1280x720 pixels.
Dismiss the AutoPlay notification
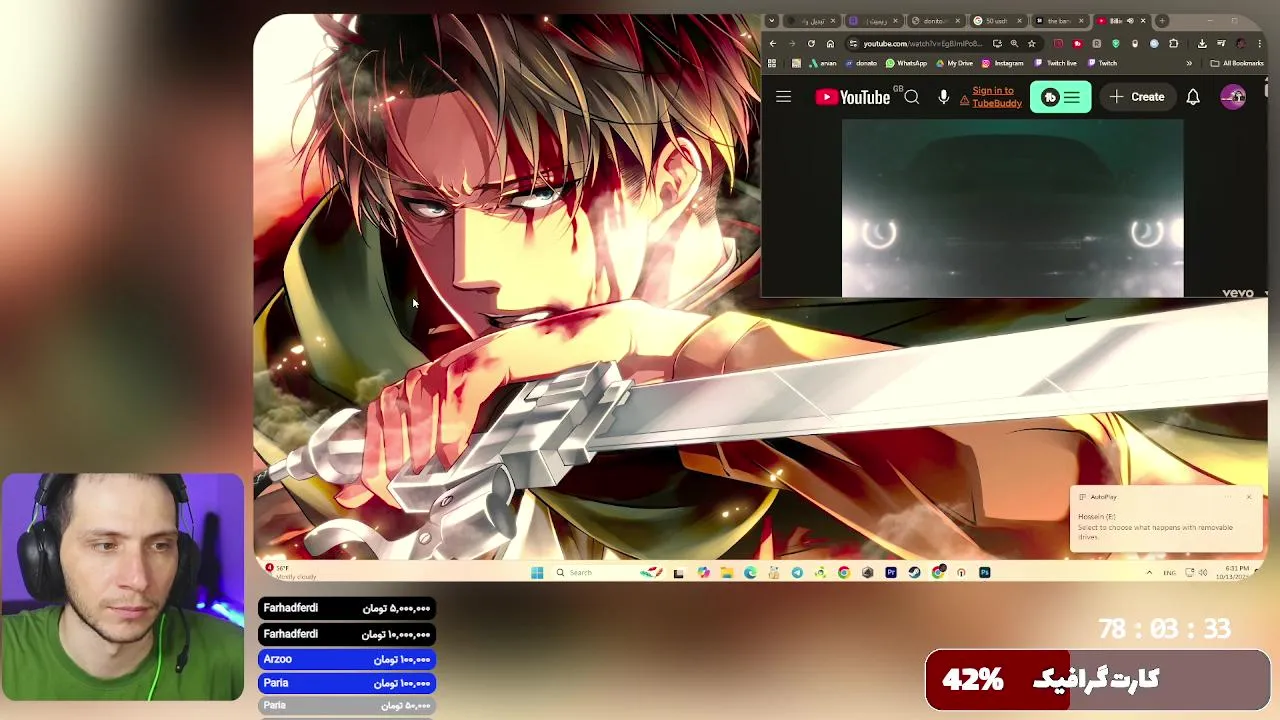coord(1249,496)
